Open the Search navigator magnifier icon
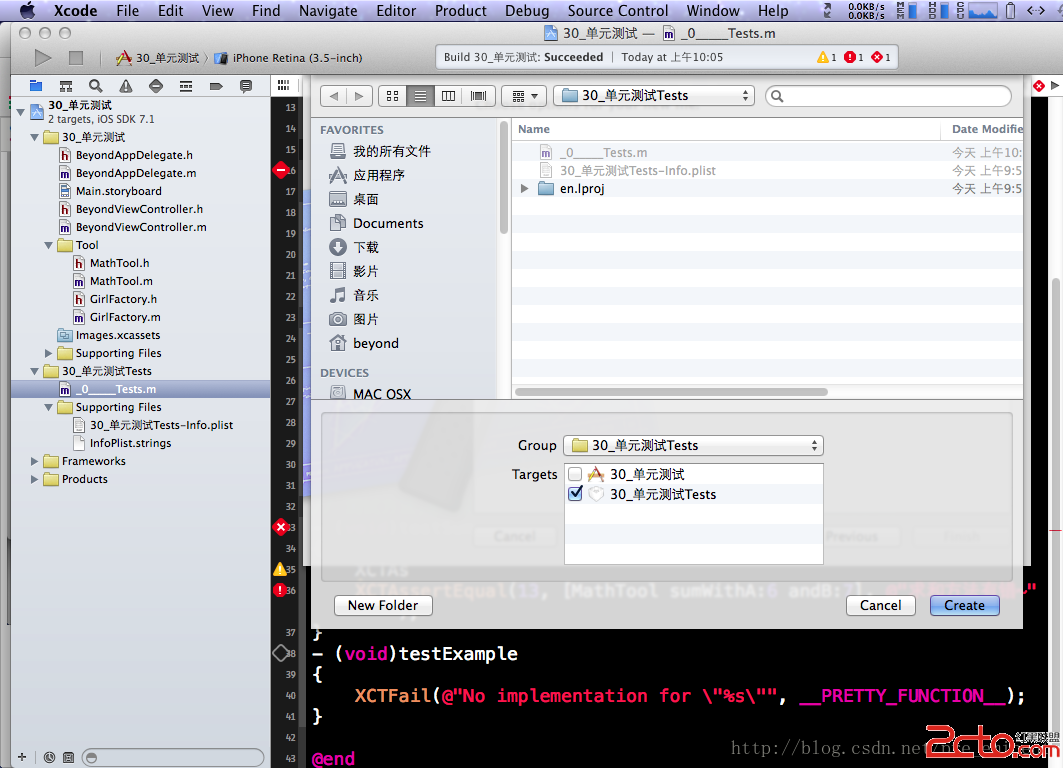The height and width of the screenshot is (768, 1063). pyautogui.click(x=95, y=86)
